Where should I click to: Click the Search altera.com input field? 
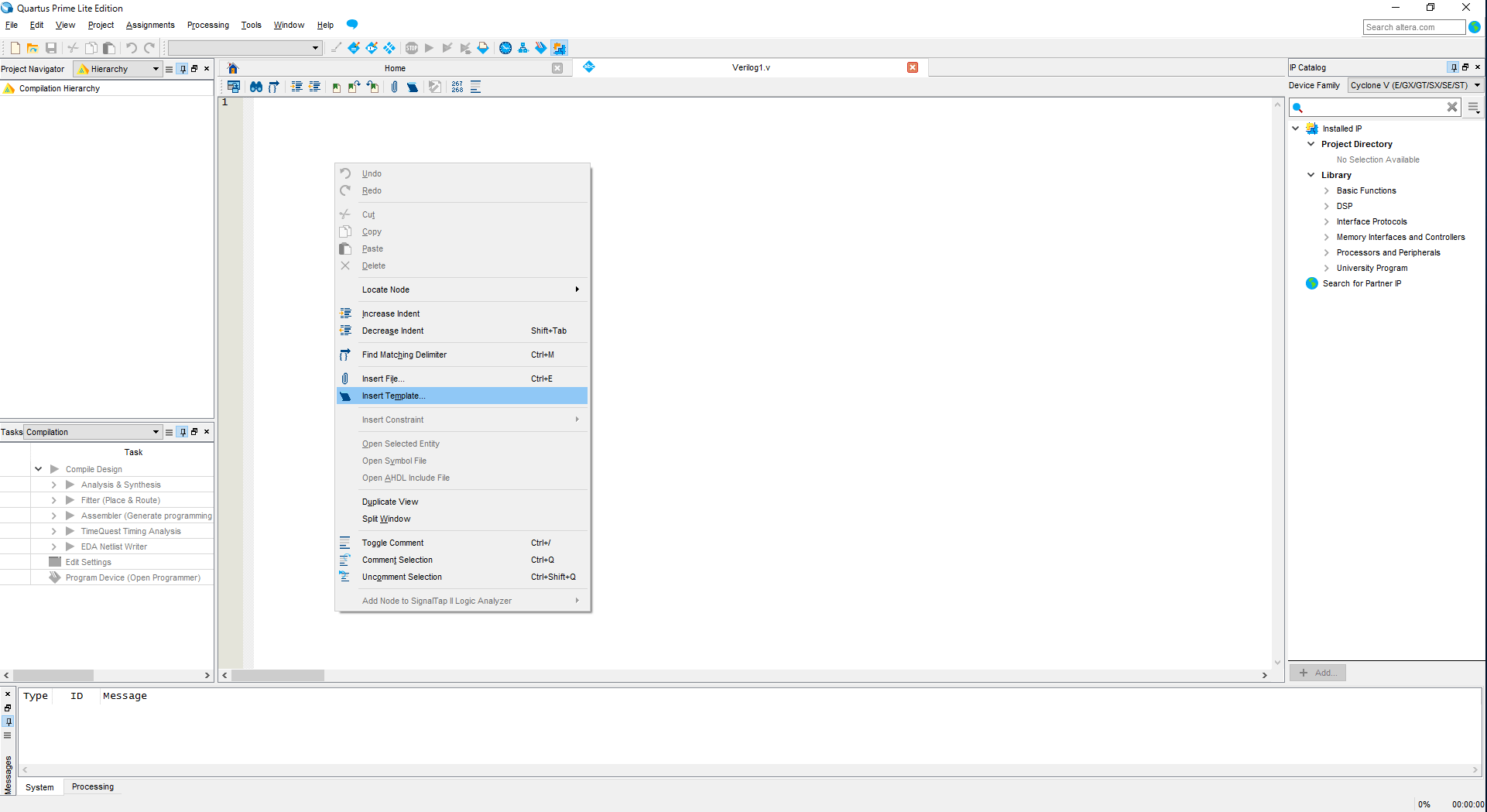(x=1414, y=27)
